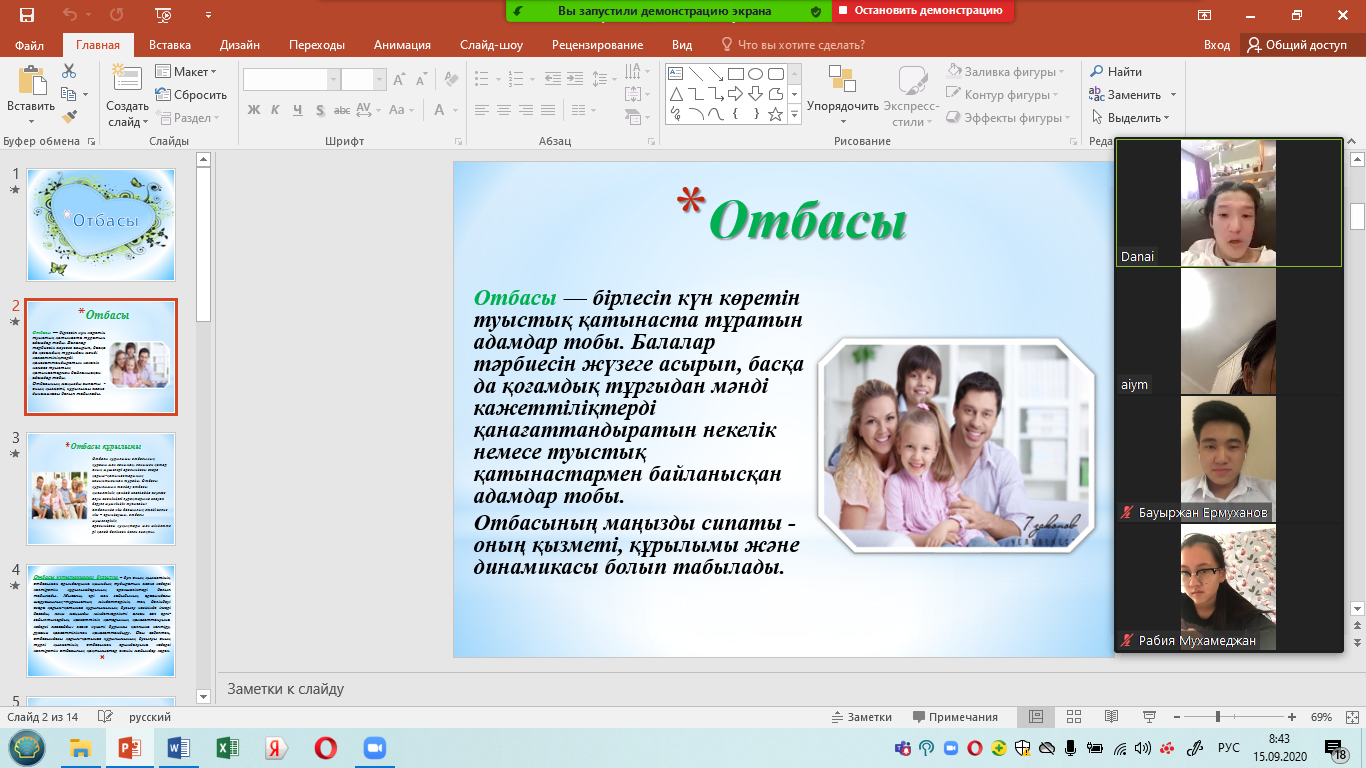Switch to Slide Sorter view icon
Viewport: 1366px width, 768px height.
coord(1073,717)
